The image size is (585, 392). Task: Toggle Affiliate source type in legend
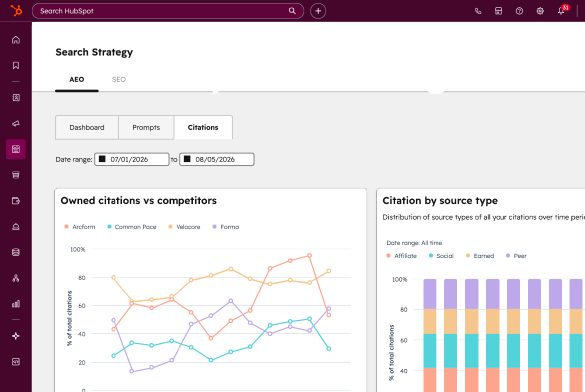(x=401, y=256)
